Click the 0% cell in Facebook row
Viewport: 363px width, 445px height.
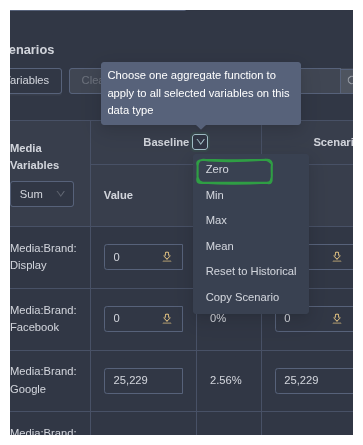coord(218,318)
